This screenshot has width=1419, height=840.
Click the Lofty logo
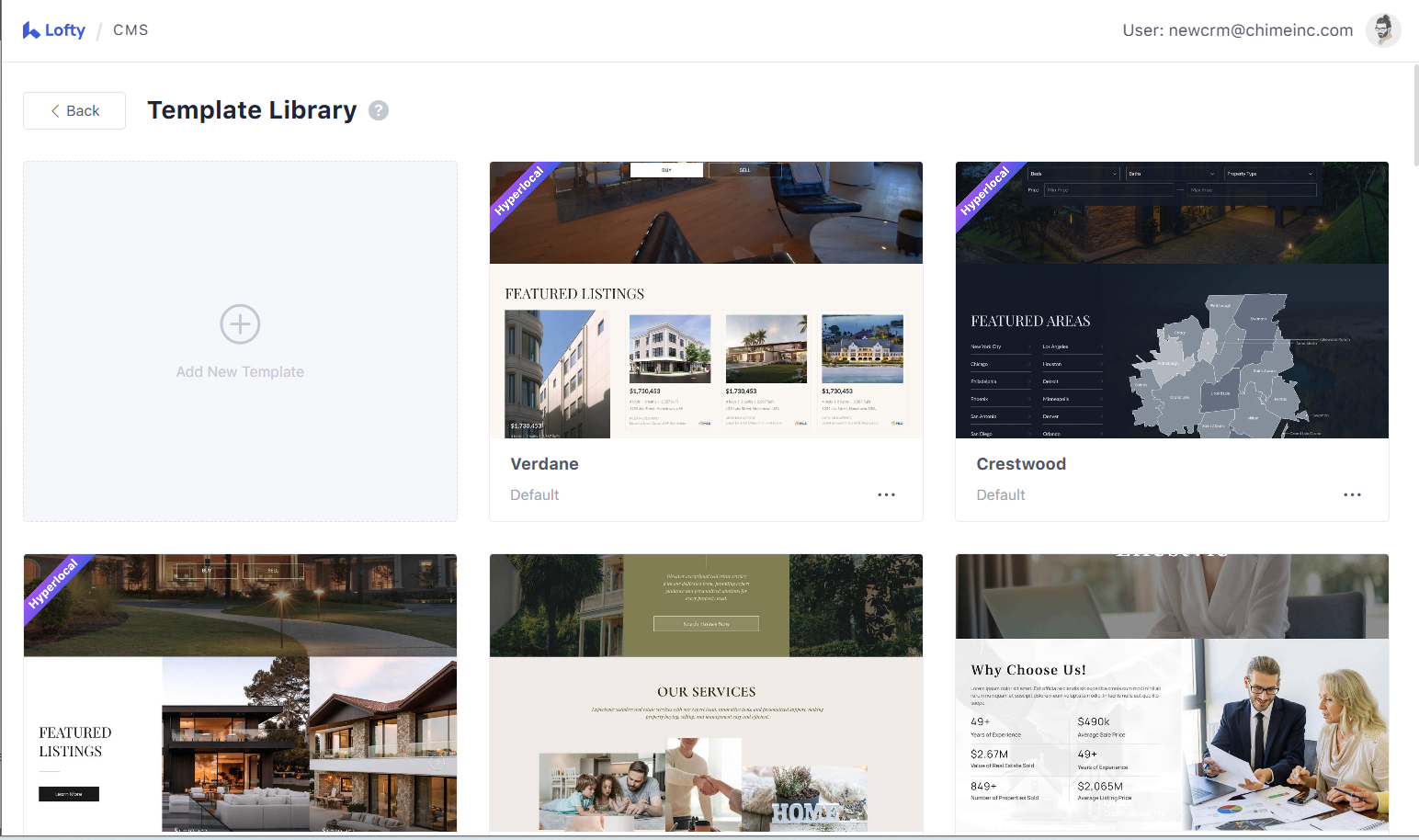pos(53,30)
